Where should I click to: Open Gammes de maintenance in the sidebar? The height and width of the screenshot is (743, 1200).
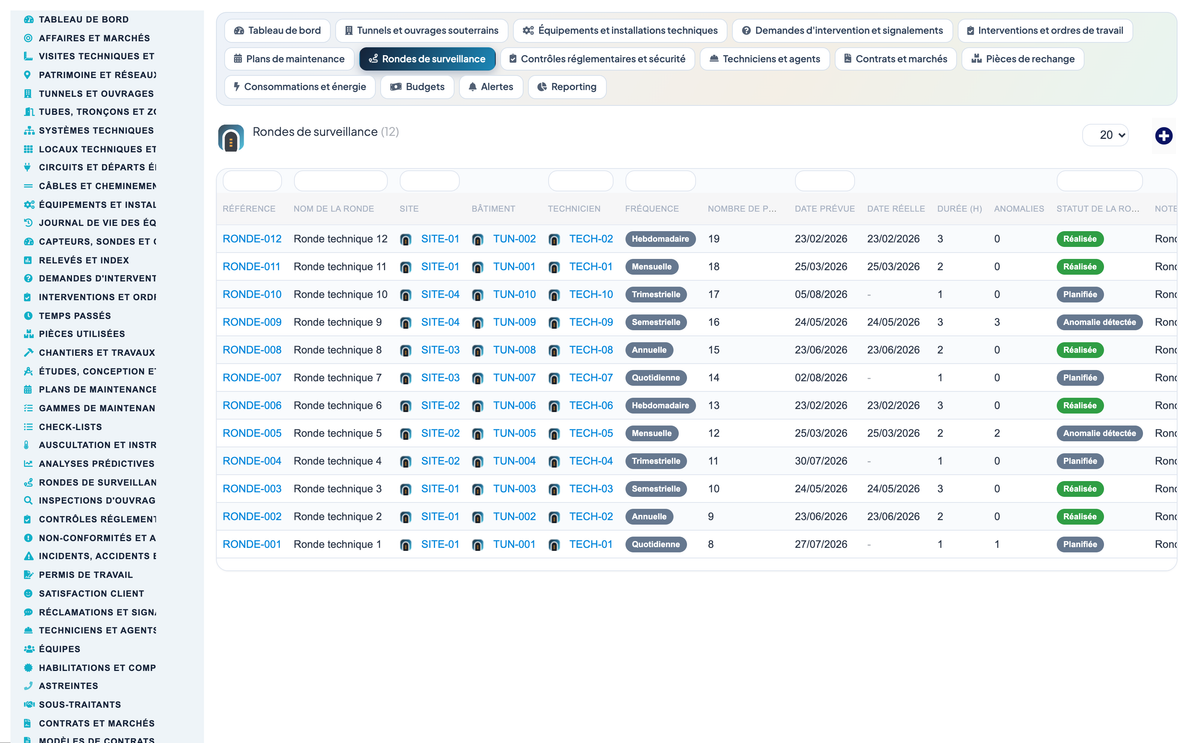point(97,408)
